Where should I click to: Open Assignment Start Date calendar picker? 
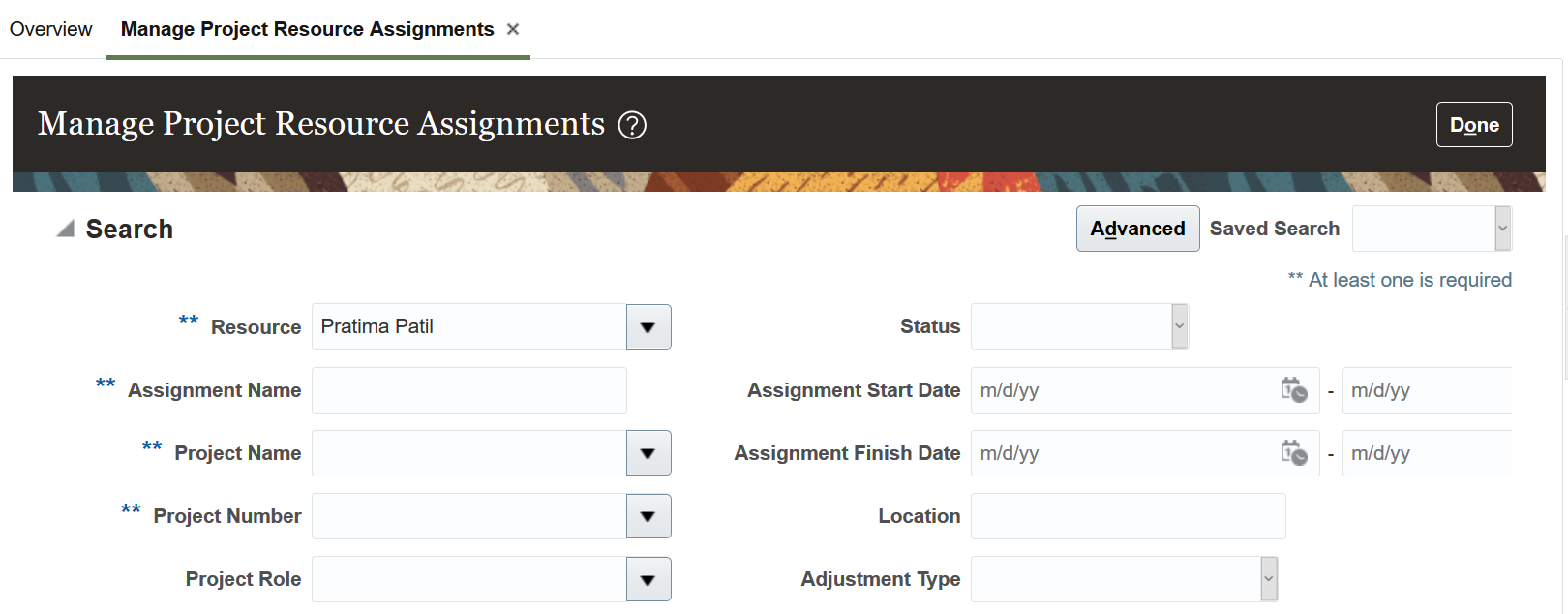[x=1293, y=390]
